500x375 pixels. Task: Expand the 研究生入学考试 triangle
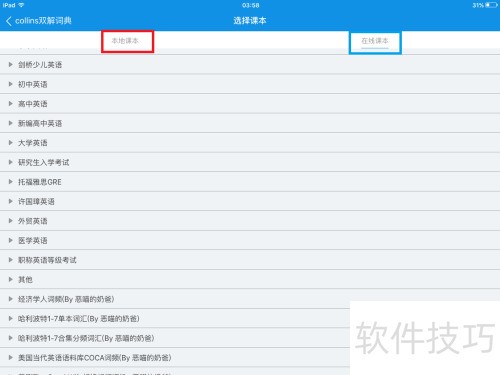(11, 162)
